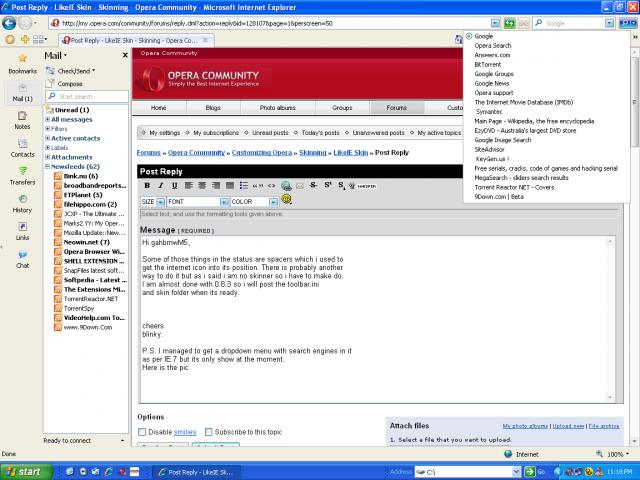640x480 pixels.
Task: Open the Links sidebar panel
Action: tap(22, 231)
